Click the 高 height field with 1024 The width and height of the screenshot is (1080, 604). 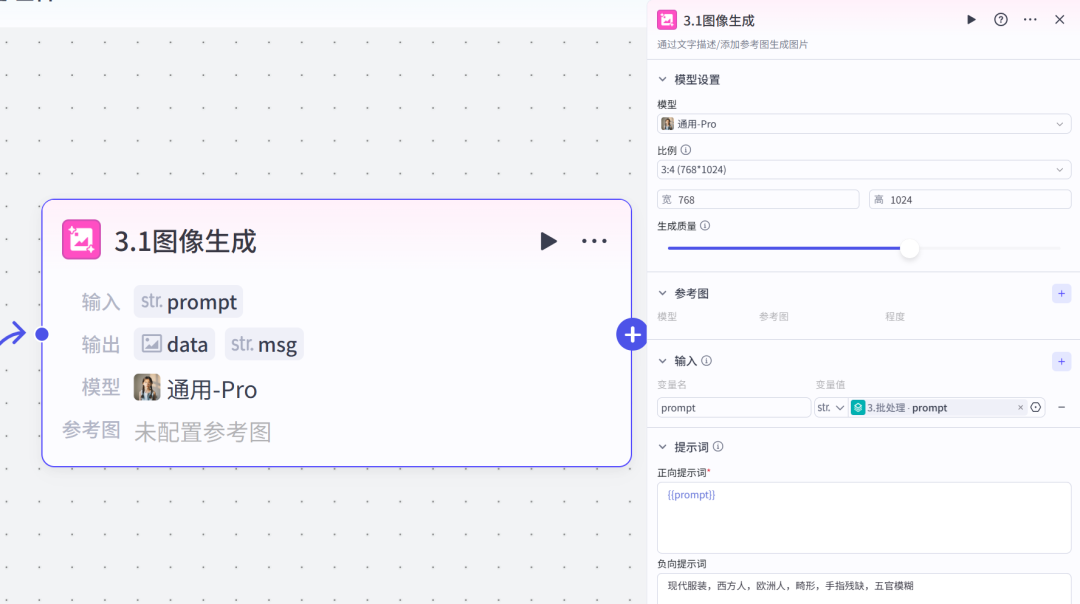[970, 200]
